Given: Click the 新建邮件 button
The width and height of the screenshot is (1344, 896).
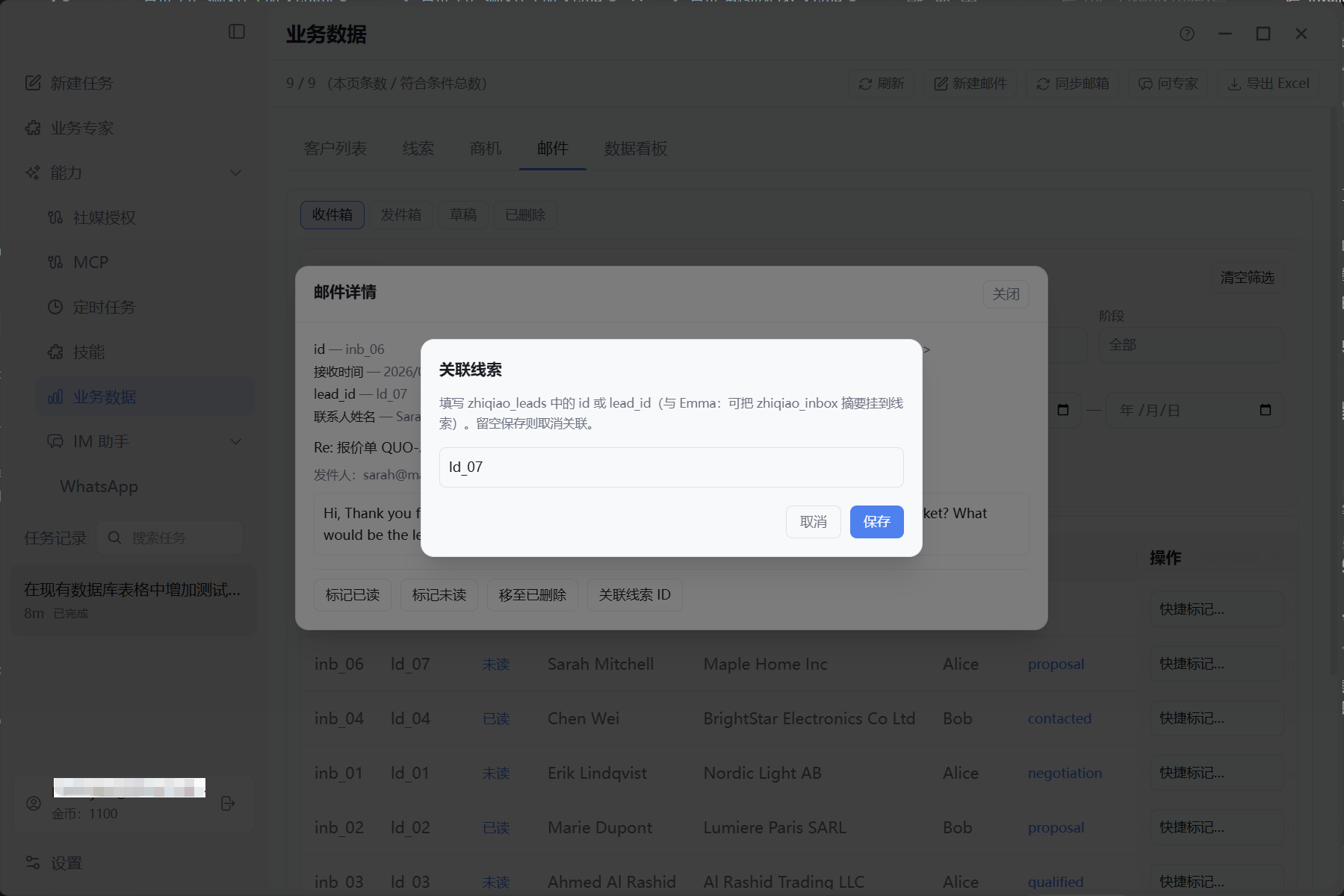Looking at the screenshot, I should click(x=970, y=83).
